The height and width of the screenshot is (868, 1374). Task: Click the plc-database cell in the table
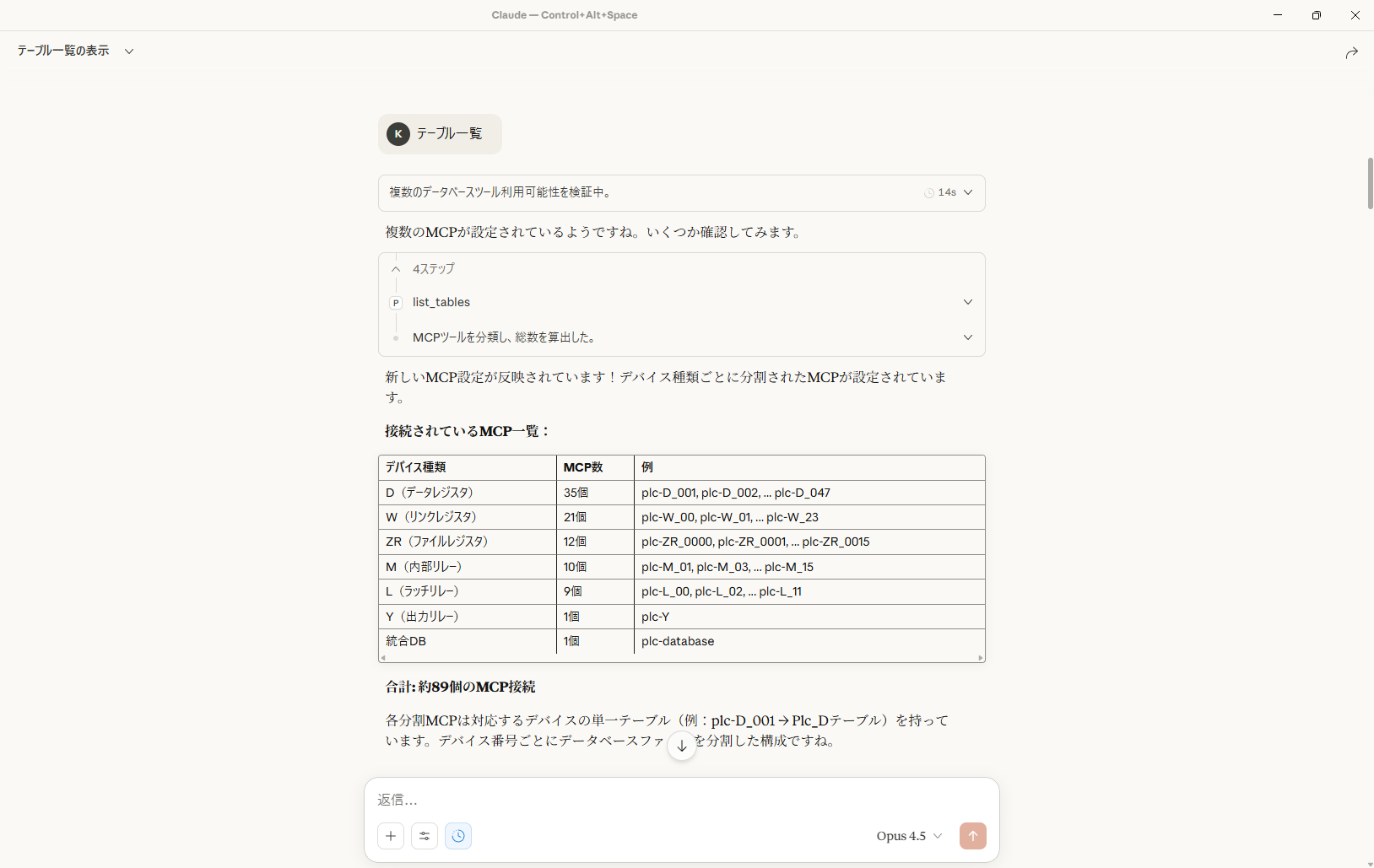678,641
